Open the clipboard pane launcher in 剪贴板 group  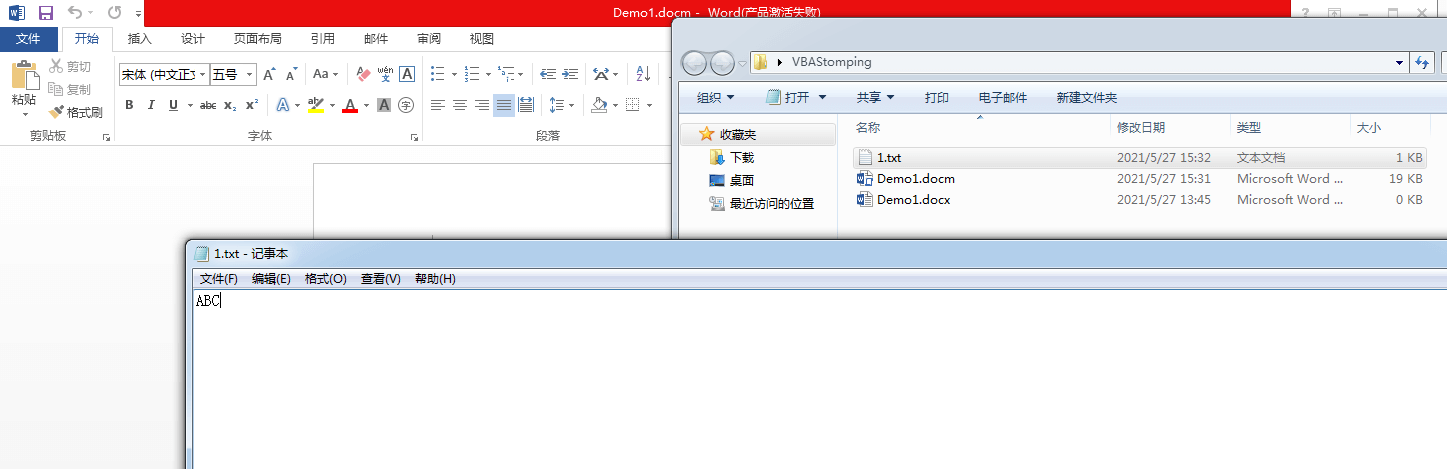106,137
